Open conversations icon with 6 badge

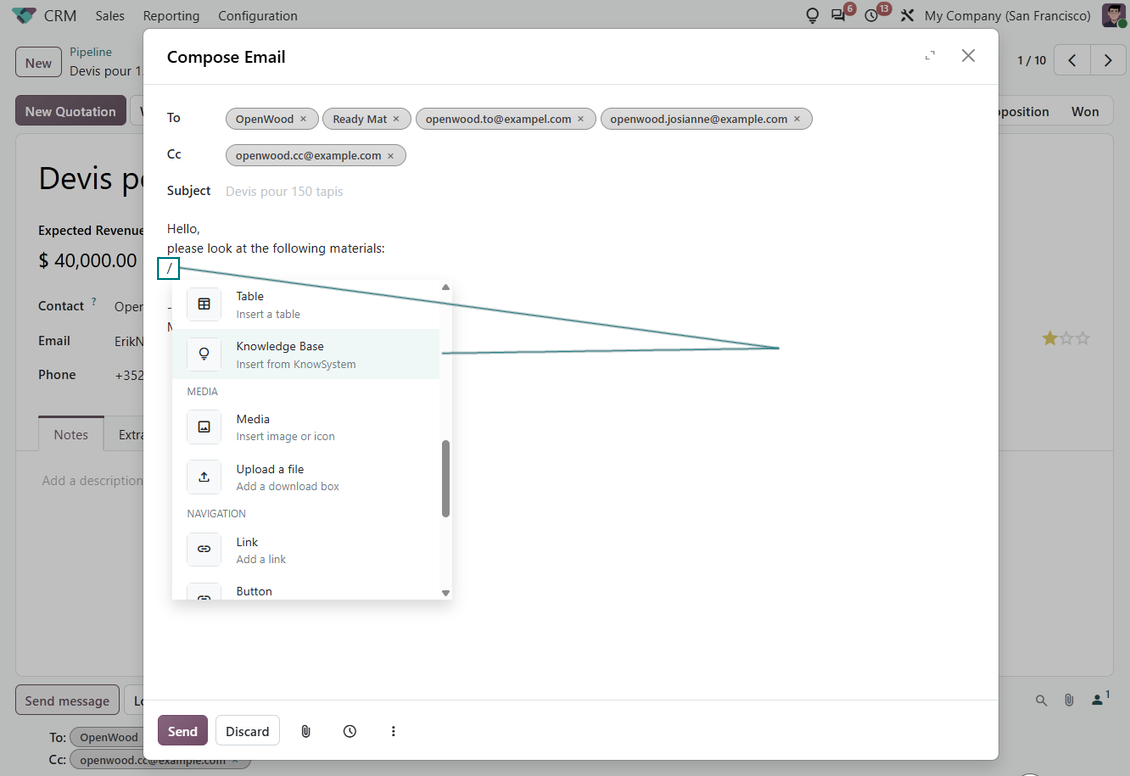point(839,15)
